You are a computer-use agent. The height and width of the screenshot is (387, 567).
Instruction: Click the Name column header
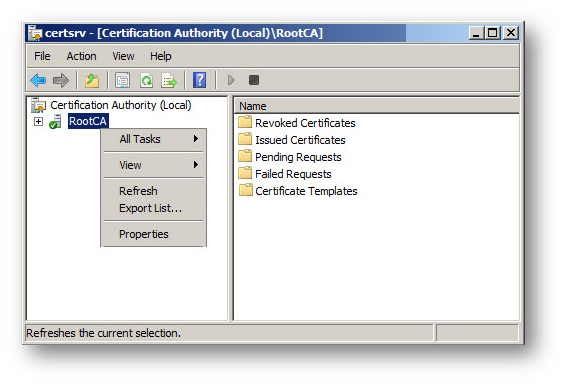[376, 106]
